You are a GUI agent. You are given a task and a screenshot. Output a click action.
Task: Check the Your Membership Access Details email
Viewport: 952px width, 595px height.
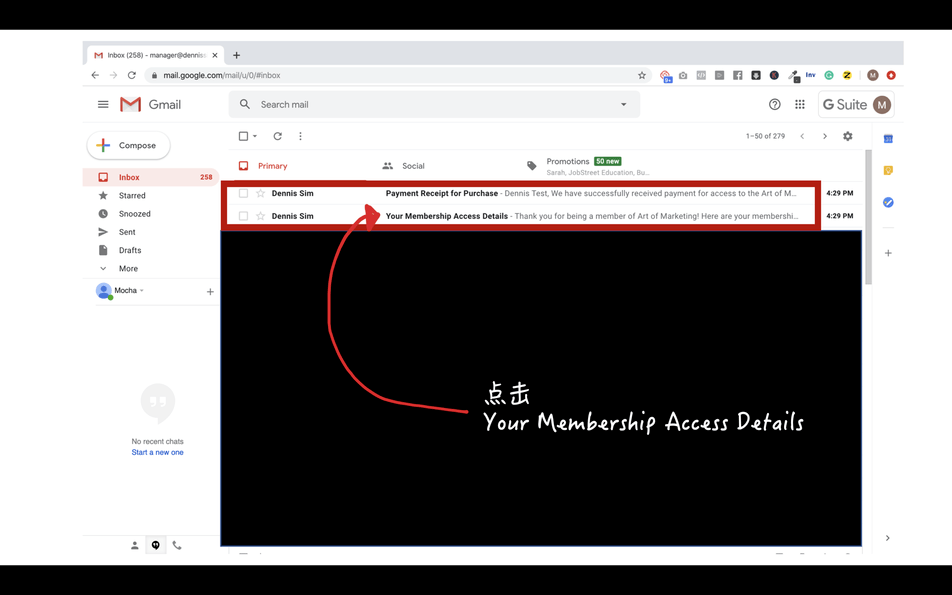[243, 216]
